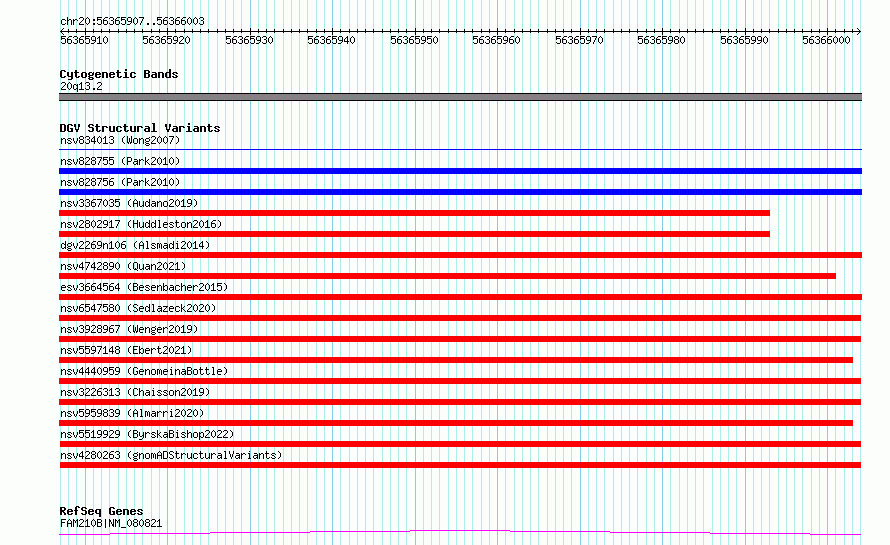This screenshot has height=545, width=890.
Task: Select the red nsv4440959 variant bar
Action: click(460, 381)
